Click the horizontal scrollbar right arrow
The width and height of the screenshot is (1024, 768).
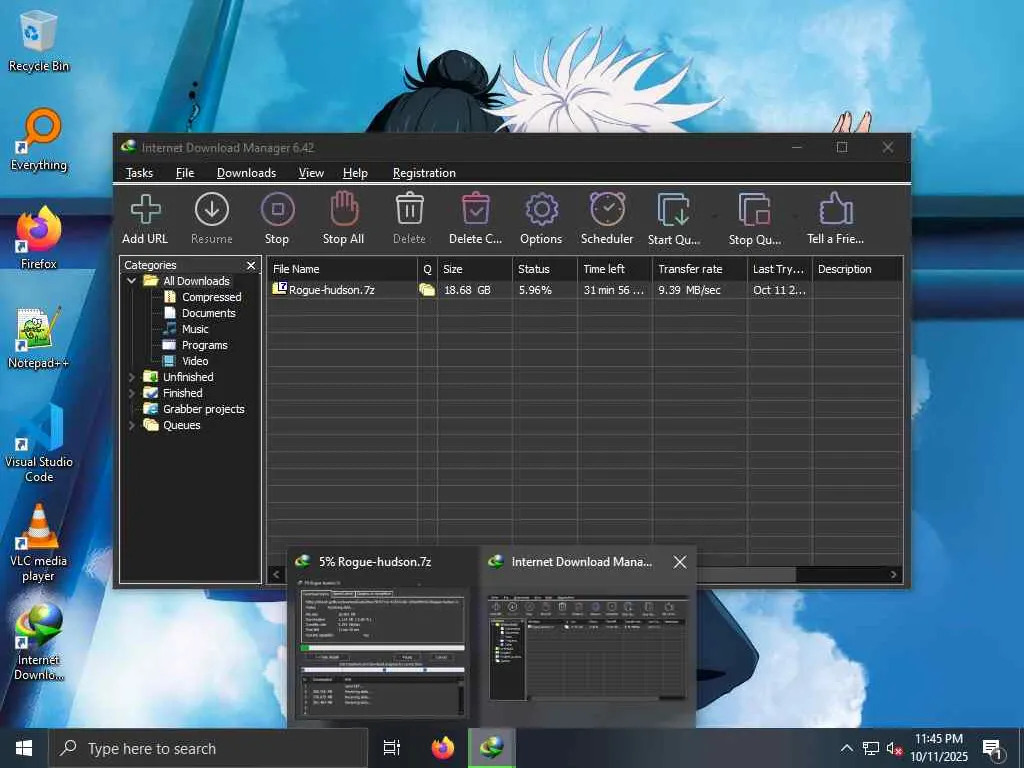[x=893, y=575]
